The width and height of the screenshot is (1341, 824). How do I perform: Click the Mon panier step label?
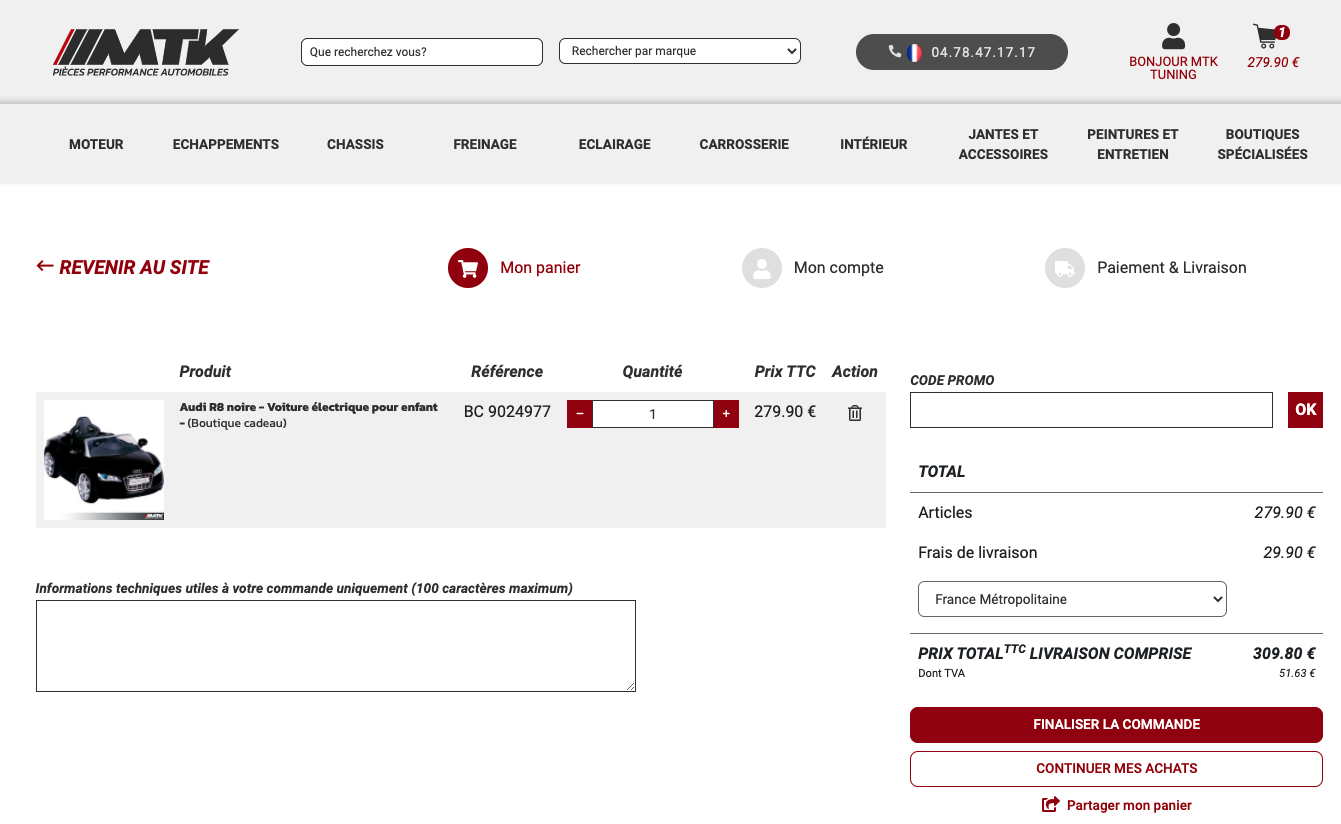(x=540, y=268)
